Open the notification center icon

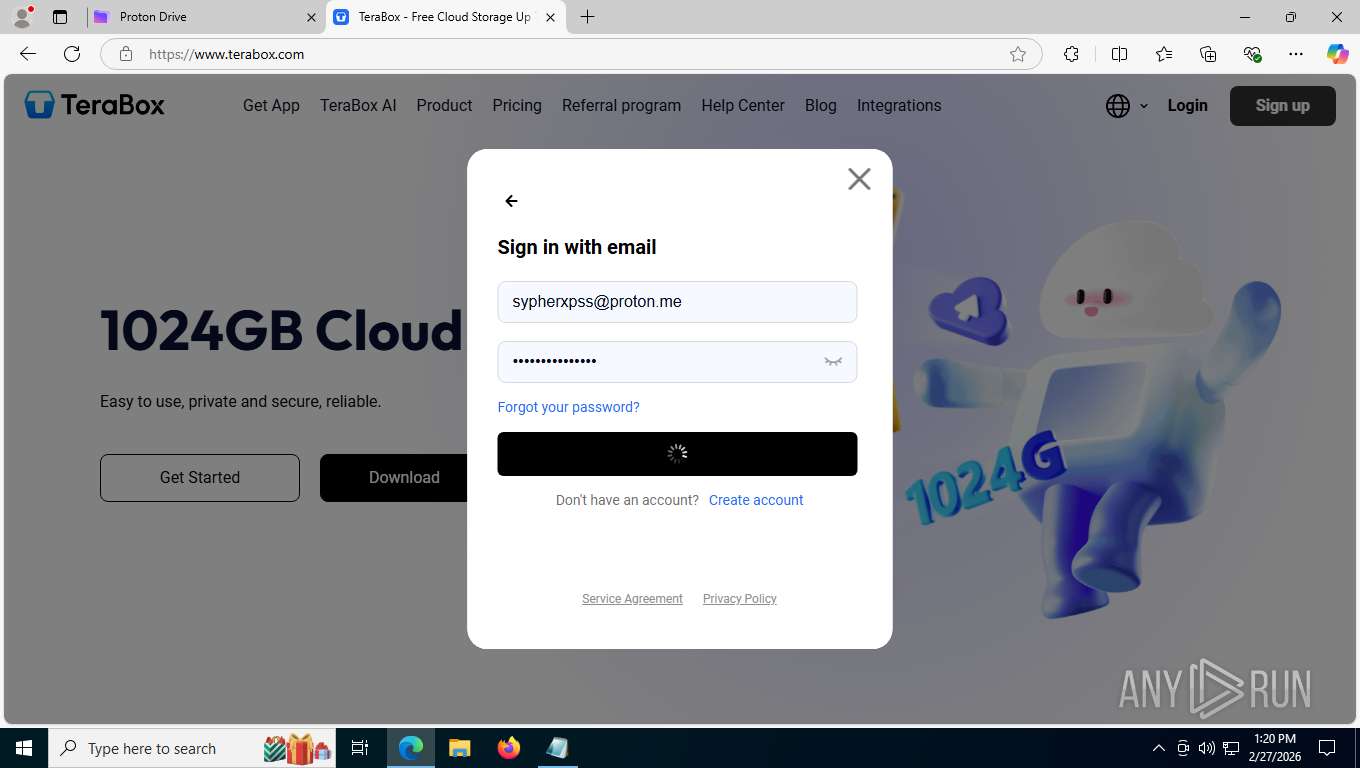tap(1327, 748)
